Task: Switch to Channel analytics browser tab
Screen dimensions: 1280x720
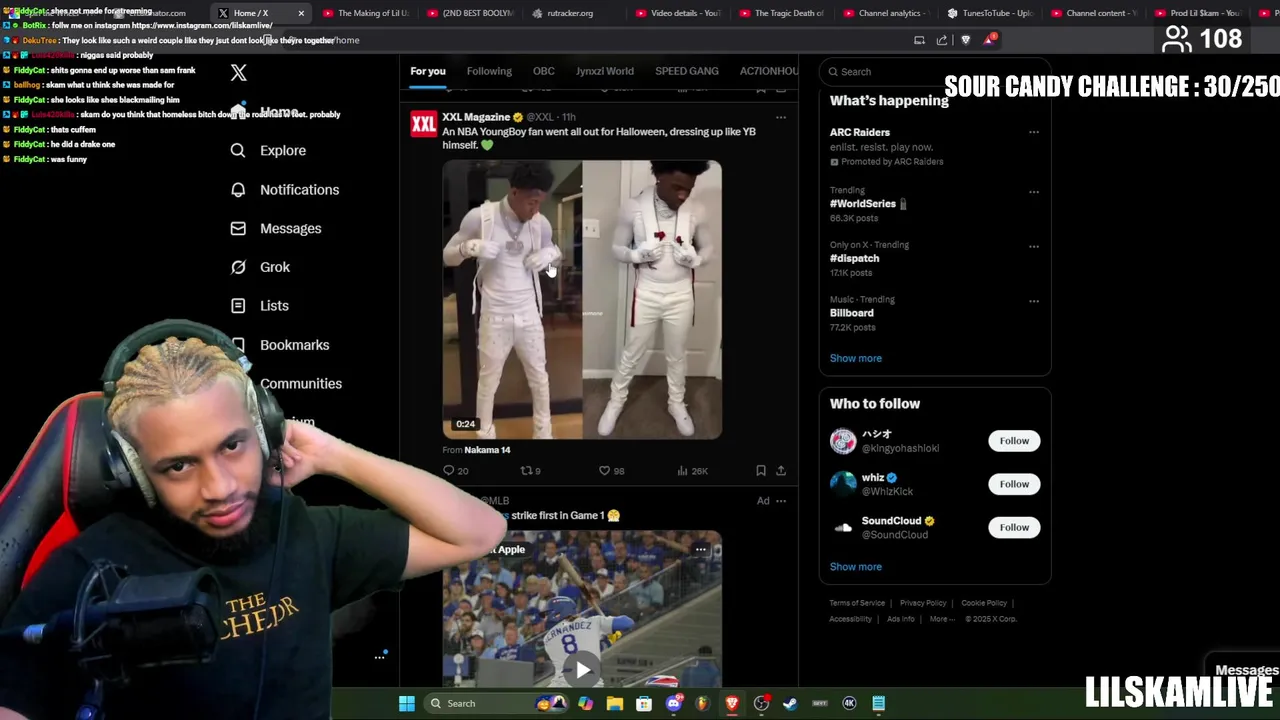Action: (884, 13)
